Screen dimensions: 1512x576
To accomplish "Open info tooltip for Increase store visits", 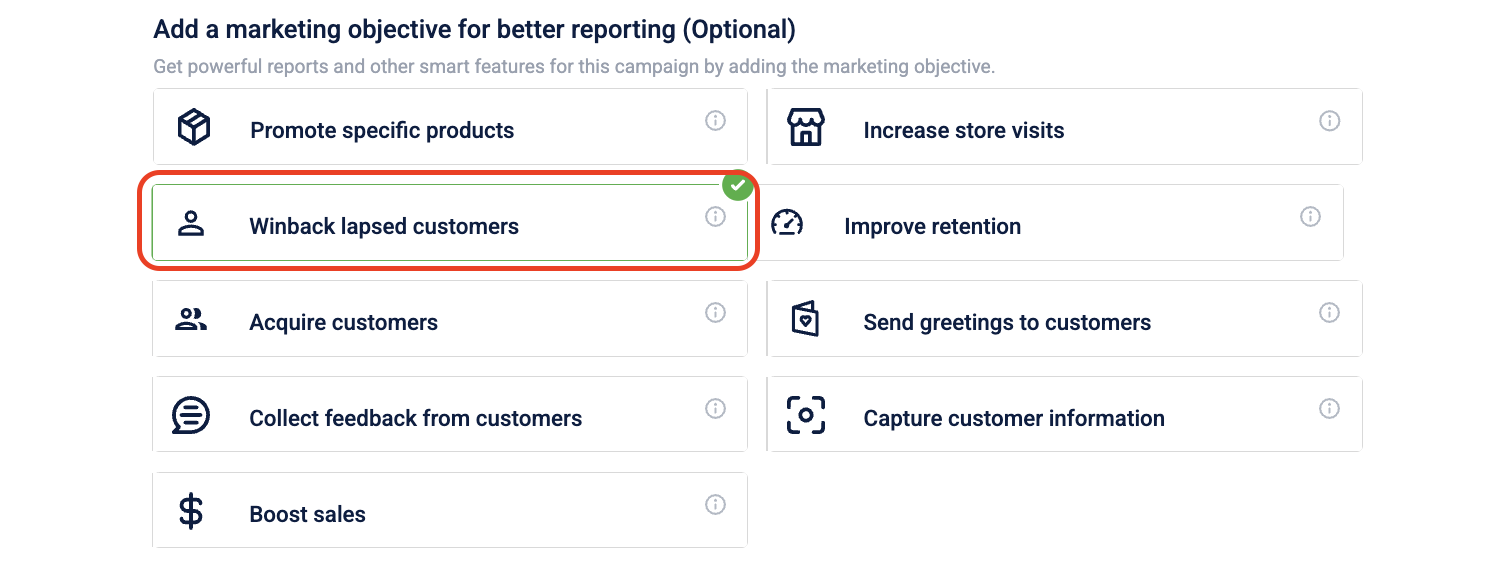I will pyautogui.click(x=1329, y=120).
